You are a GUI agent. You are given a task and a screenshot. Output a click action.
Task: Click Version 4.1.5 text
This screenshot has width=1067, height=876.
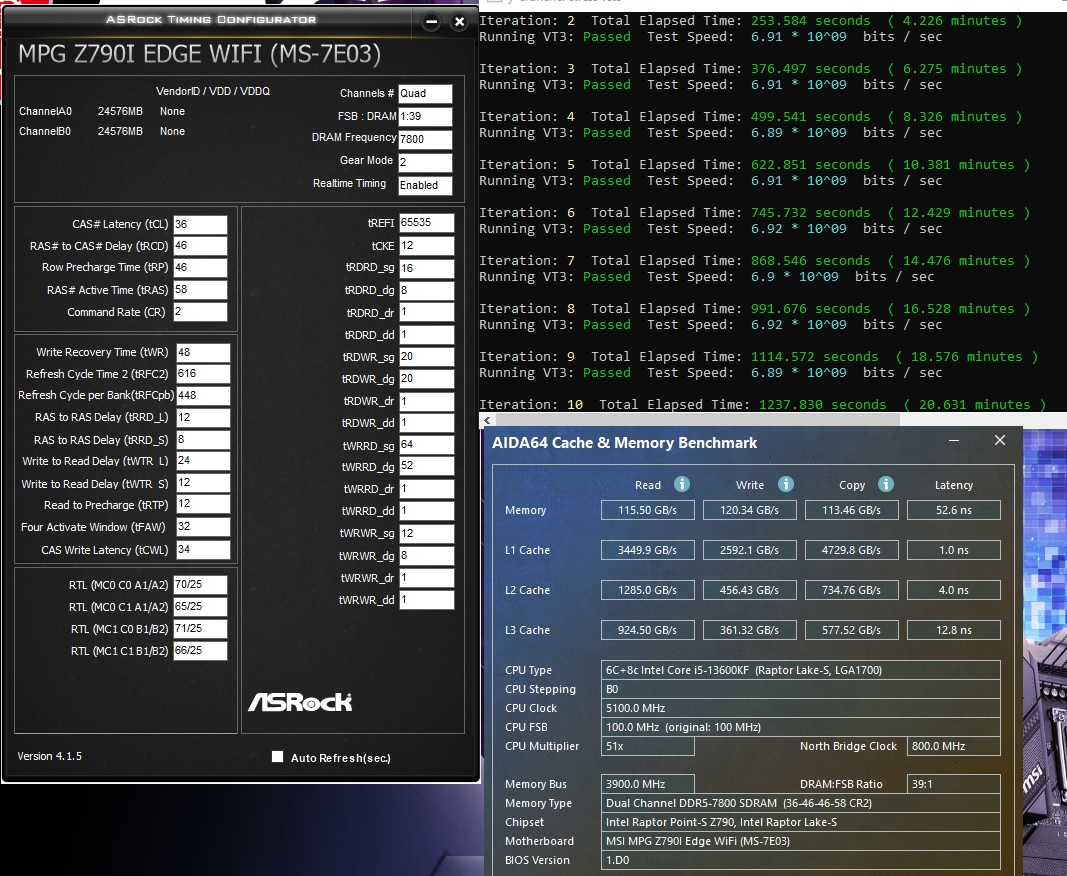(x=50, y=756)
